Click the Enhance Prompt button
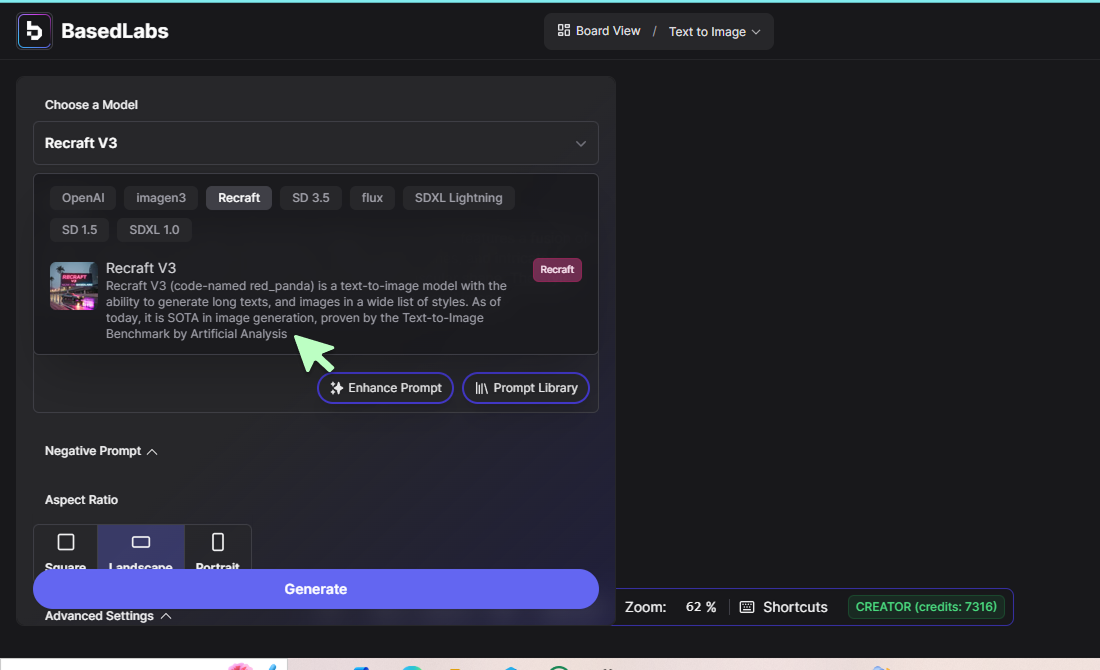 [x=385, y=388]
